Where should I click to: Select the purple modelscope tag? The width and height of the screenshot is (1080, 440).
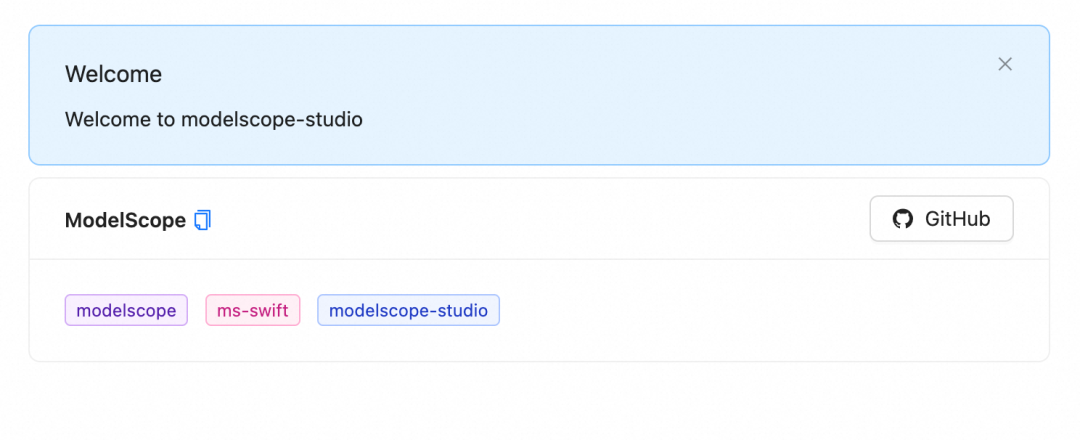coord(126,311)
